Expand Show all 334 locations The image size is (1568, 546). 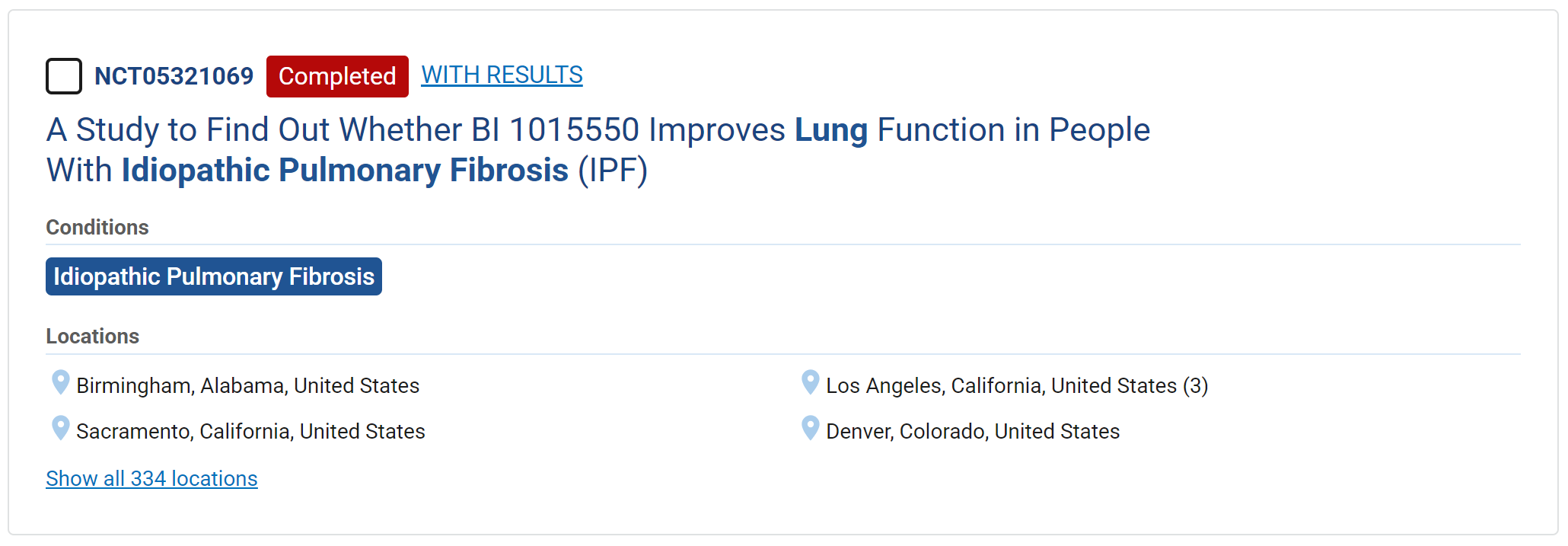(151, 478)
